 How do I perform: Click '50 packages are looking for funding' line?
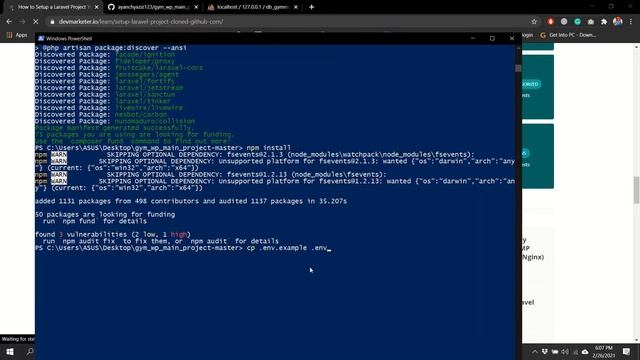pyautogui.click(x=105, y=215)
